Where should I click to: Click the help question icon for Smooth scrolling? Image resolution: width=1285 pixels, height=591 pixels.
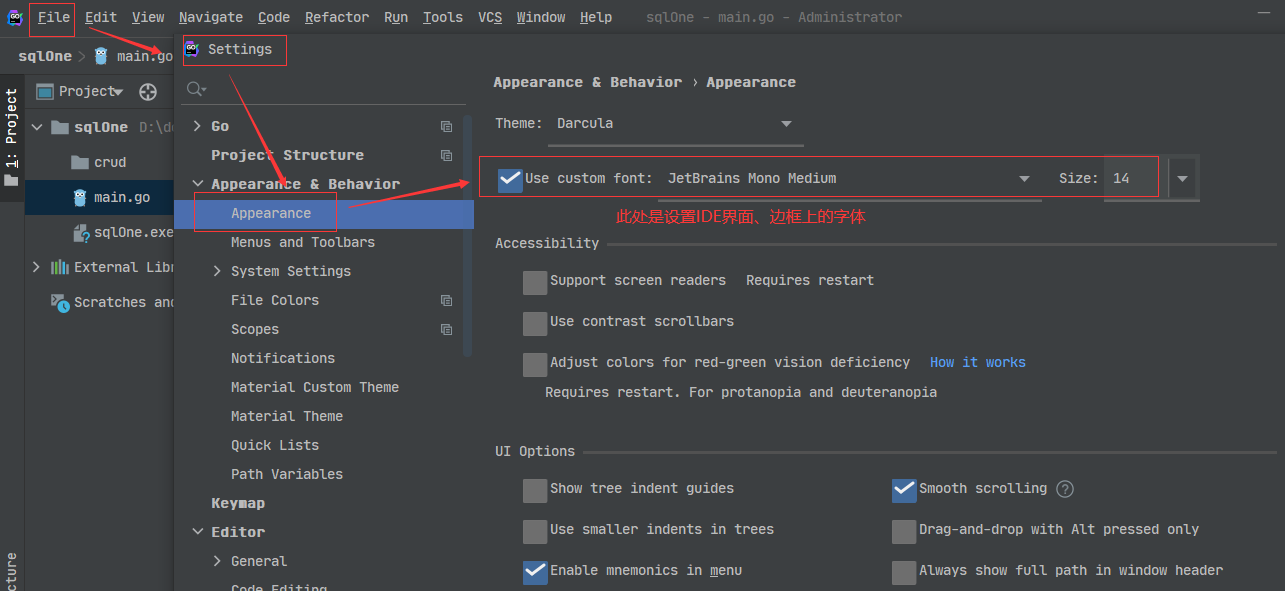pyautogui.click(x=1065, y=489)
